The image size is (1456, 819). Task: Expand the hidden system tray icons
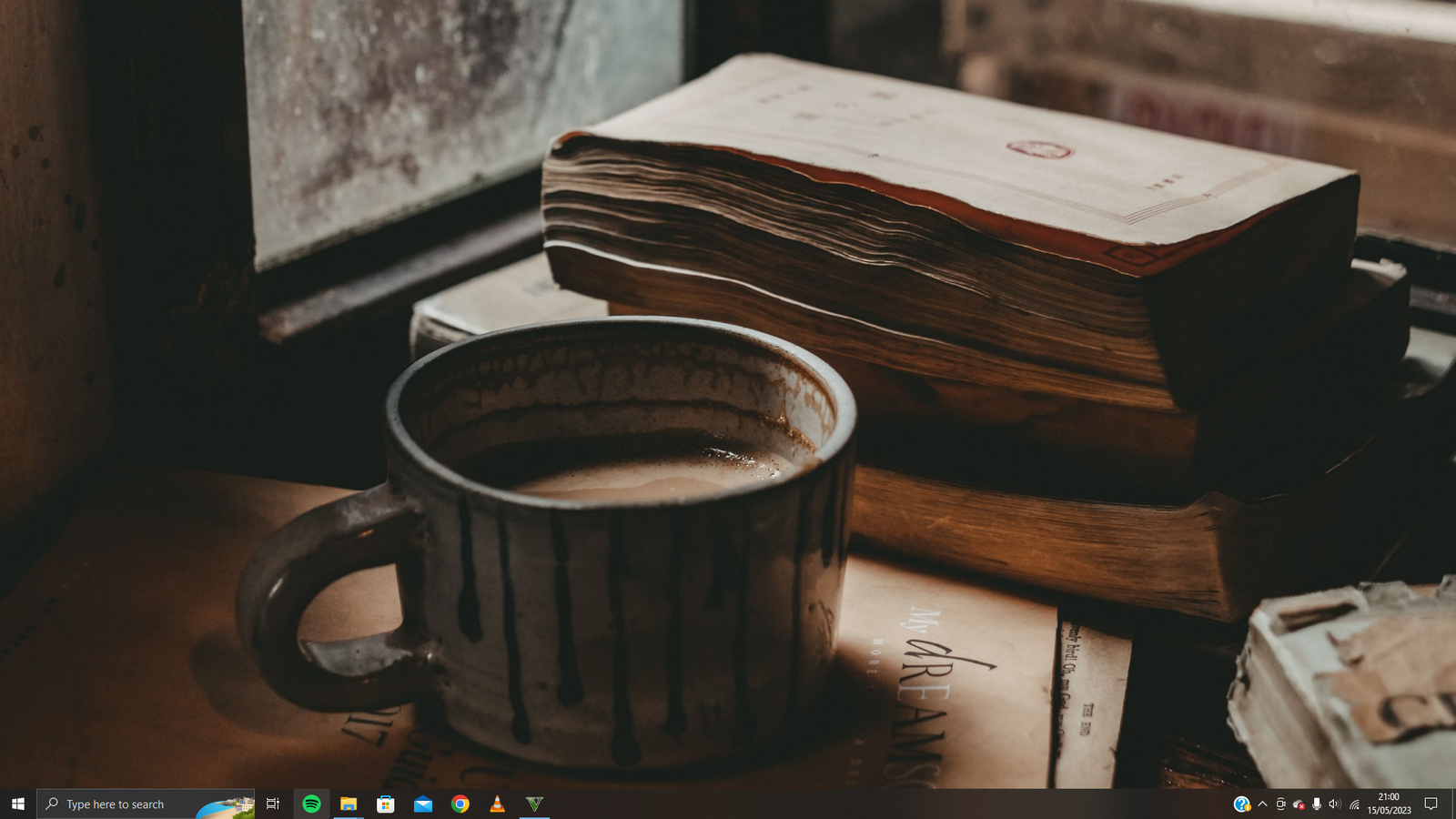(1262, 804)
